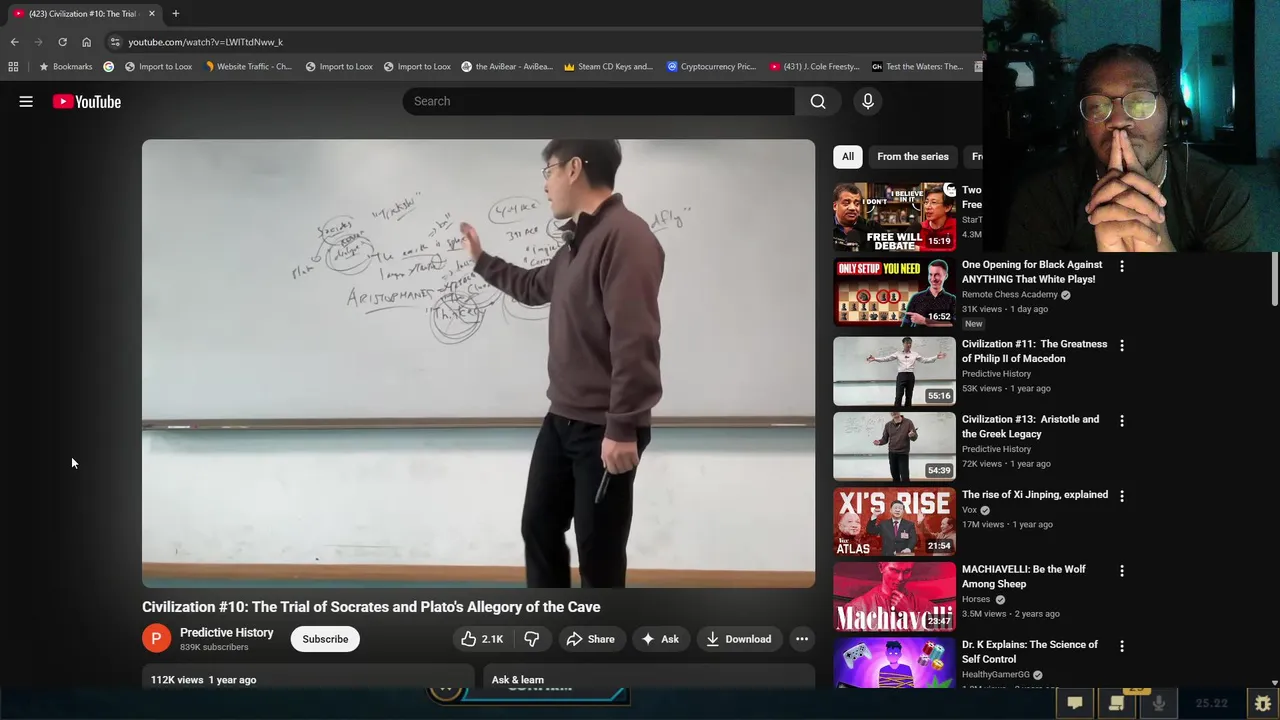Select the All filter chip
The width and height of the screenshot is (1280, 720).
click(x=848, y=156)
